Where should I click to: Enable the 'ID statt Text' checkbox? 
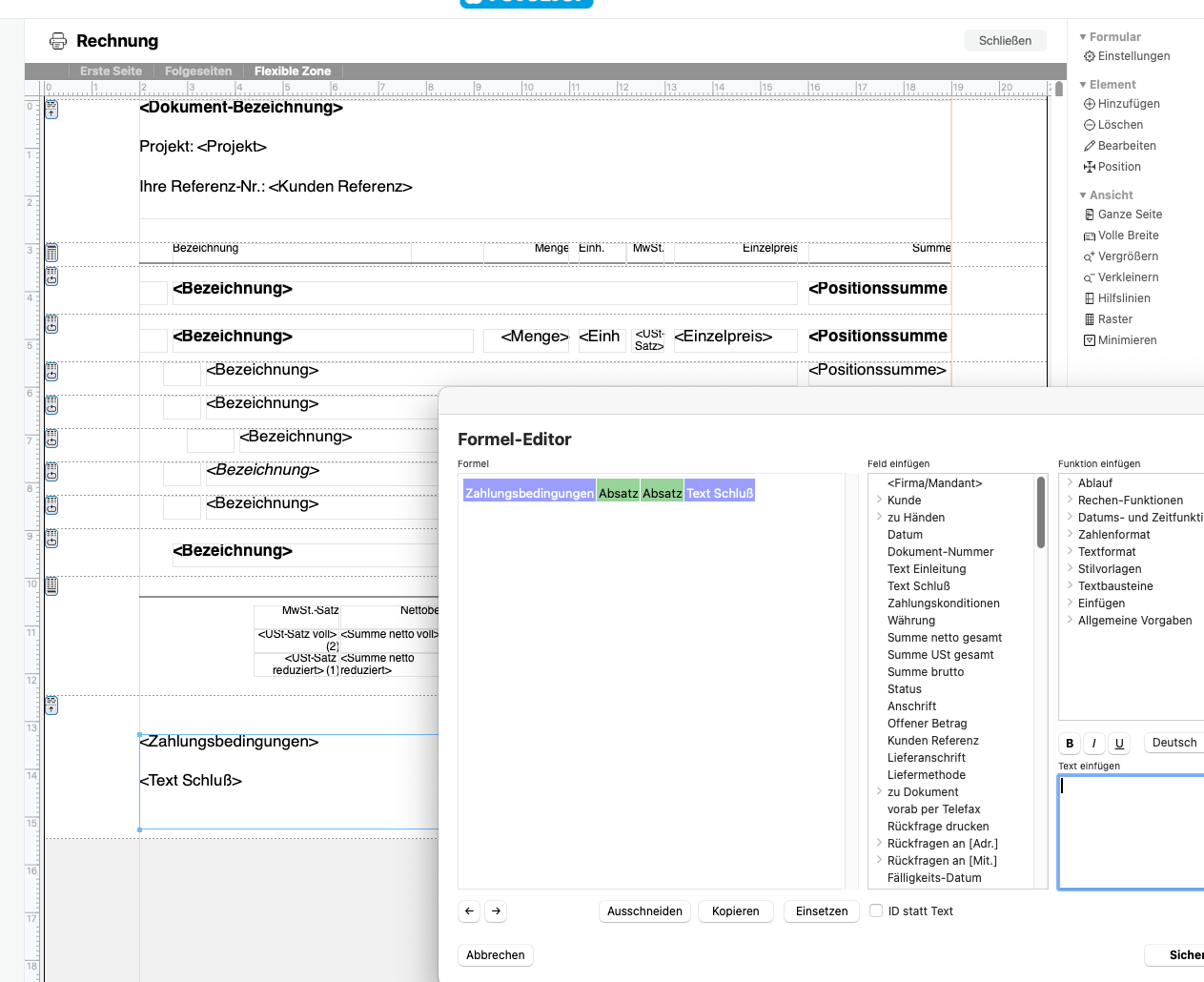pyautogui.click(x=876, y=911)
